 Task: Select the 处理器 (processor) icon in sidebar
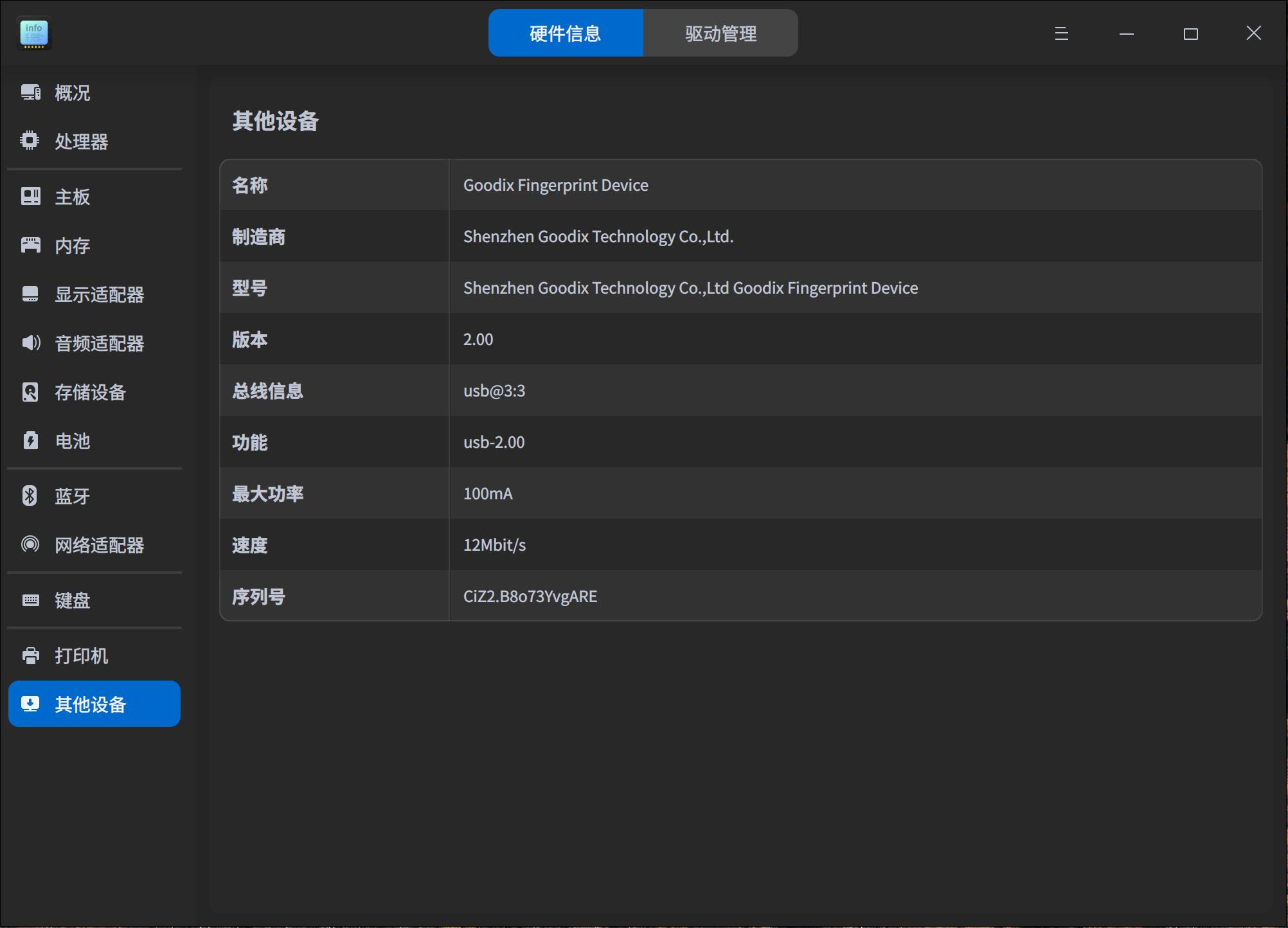[x=31, y=141]
